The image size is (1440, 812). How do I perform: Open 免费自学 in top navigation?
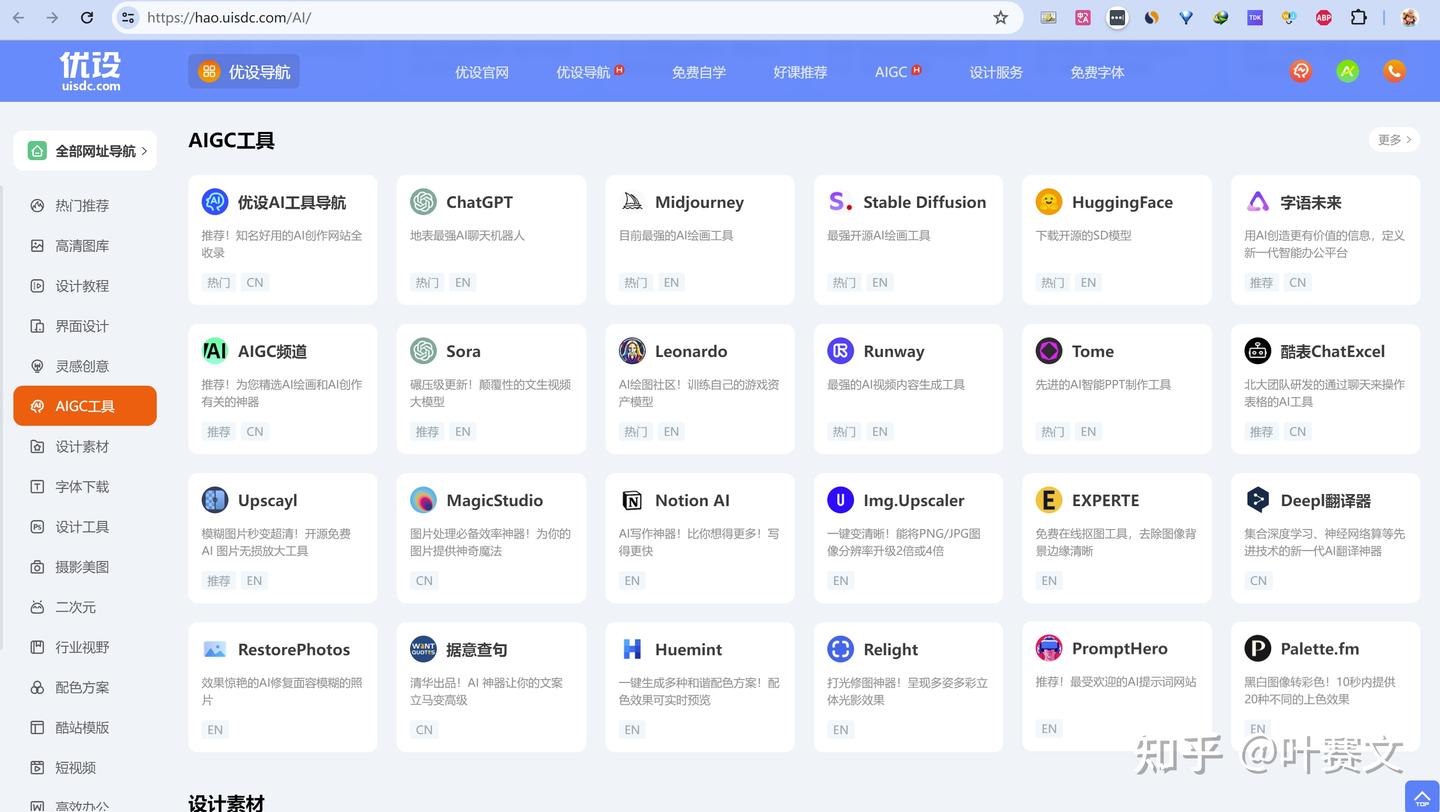pos(699,72)
